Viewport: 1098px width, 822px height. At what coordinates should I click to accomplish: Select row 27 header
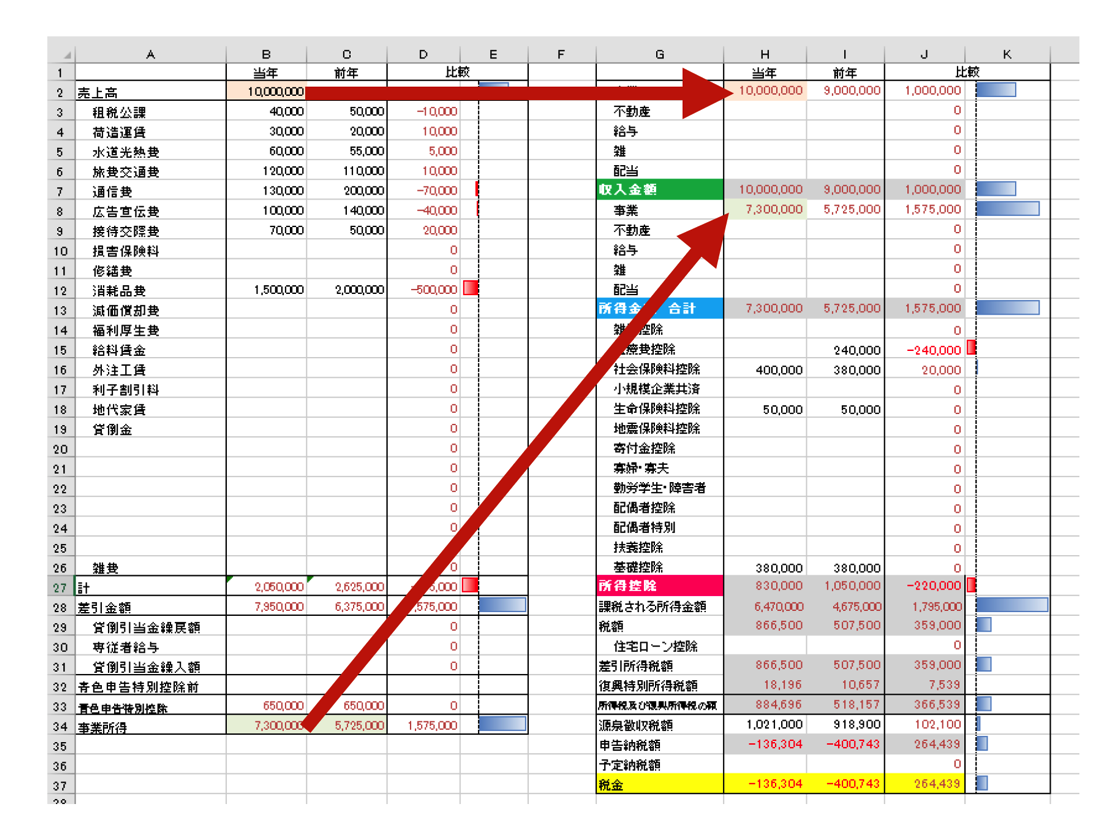(61, 587)
